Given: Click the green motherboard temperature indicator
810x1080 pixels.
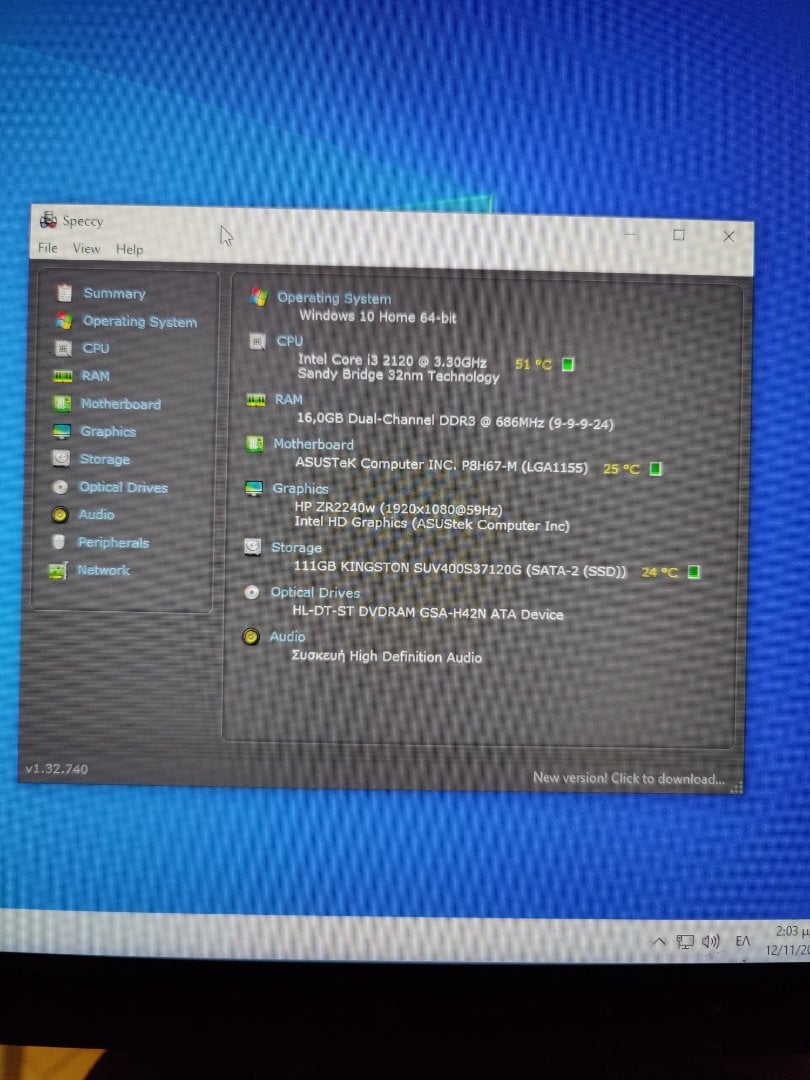Looking at the screenshot, I should tap(656, 468).
